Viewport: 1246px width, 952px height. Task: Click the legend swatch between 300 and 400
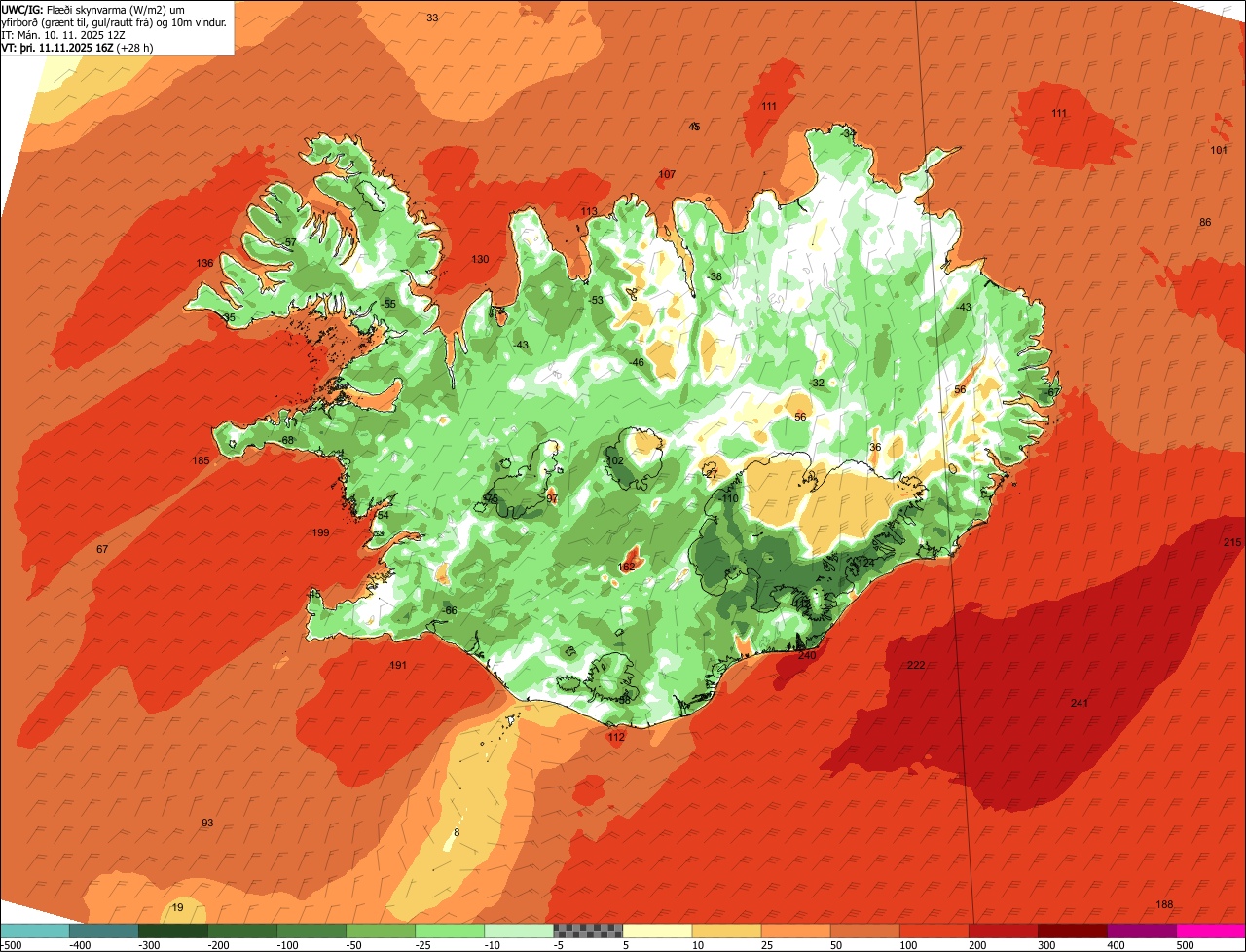point(1071,931)
